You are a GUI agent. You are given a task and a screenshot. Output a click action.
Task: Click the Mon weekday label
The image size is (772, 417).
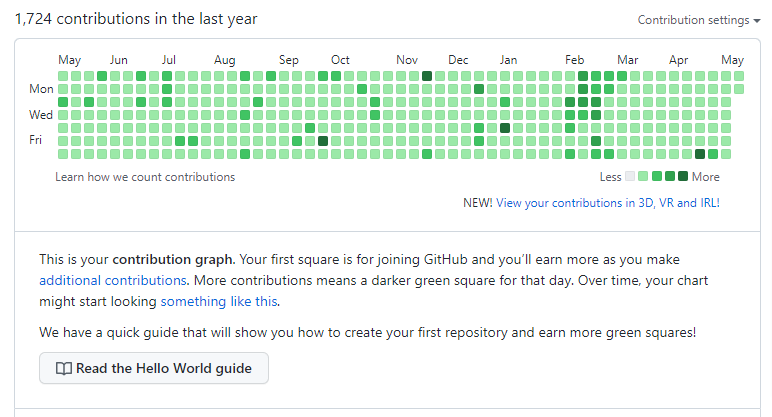(x=41, y=89)
